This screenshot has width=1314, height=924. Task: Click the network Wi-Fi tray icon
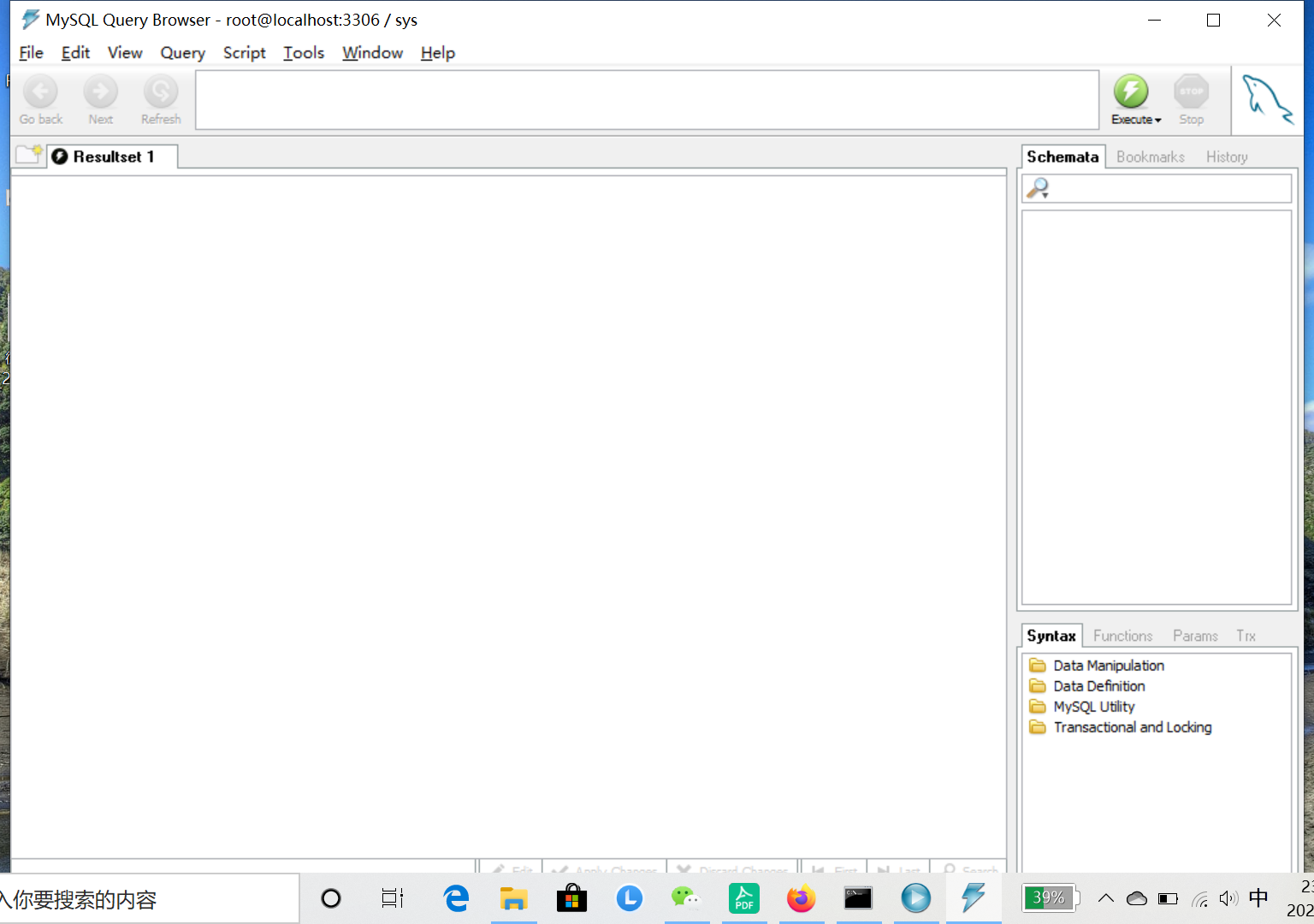pyautogui.click(x=1200, y=898)
